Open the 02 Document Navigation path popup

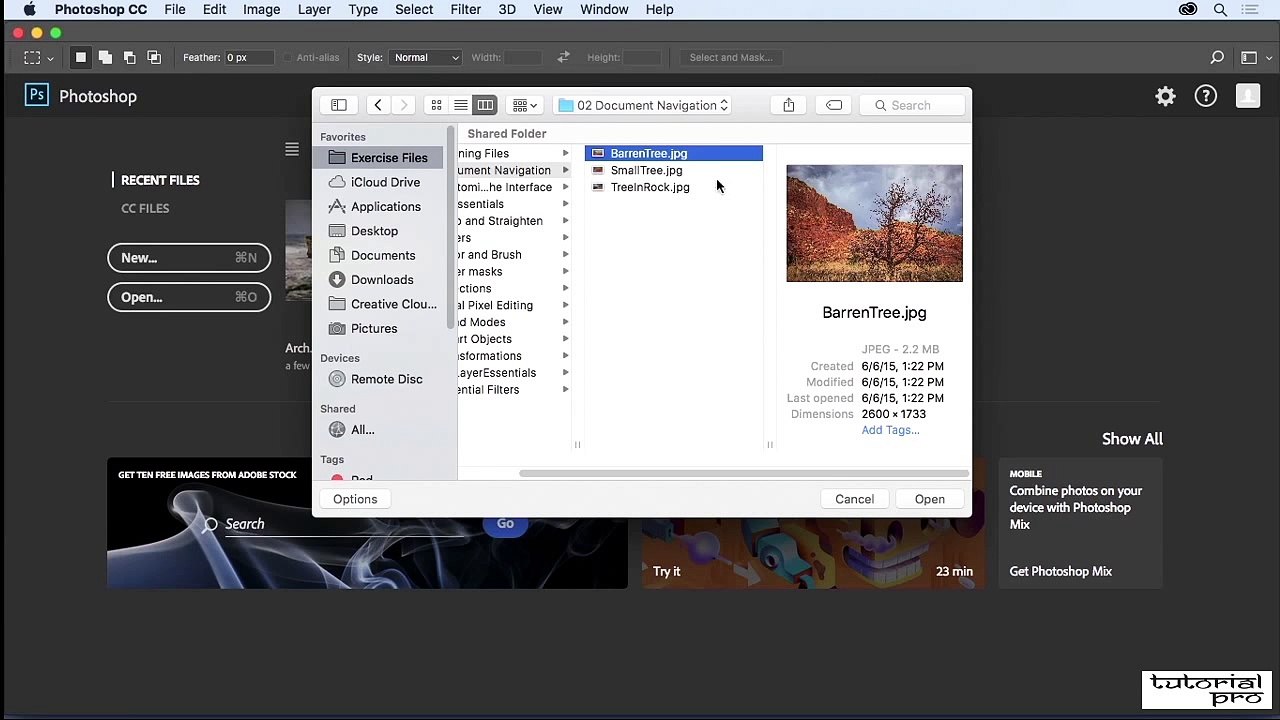click(644, 105)
